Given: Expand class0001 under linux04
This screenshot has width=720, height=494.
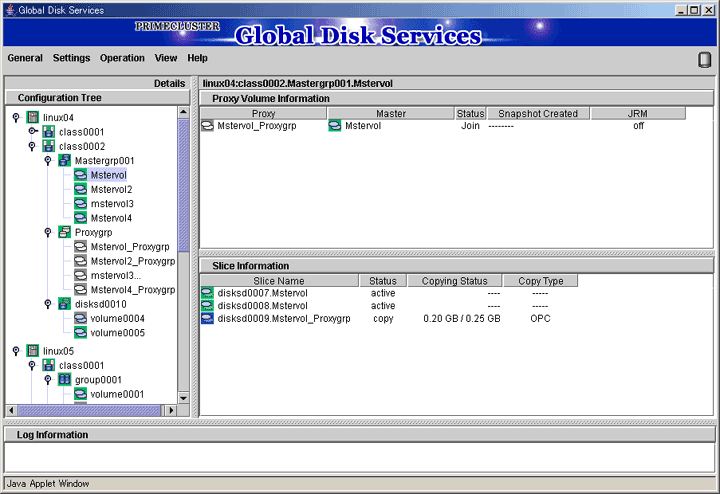Looking at the screenshot, I should tap(33, 131).
